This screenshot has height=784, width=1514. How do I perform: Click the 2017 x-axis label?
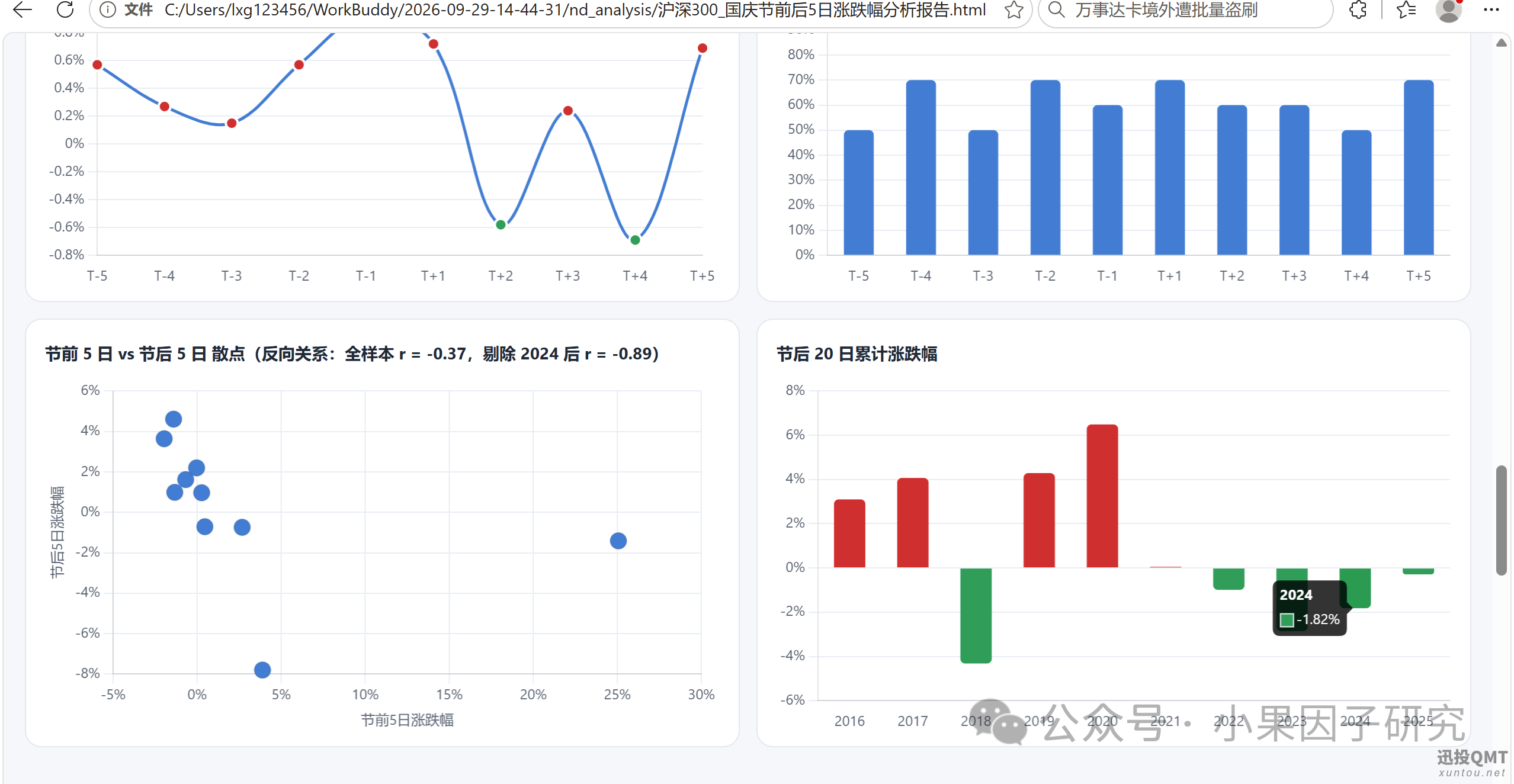[913, 721]
